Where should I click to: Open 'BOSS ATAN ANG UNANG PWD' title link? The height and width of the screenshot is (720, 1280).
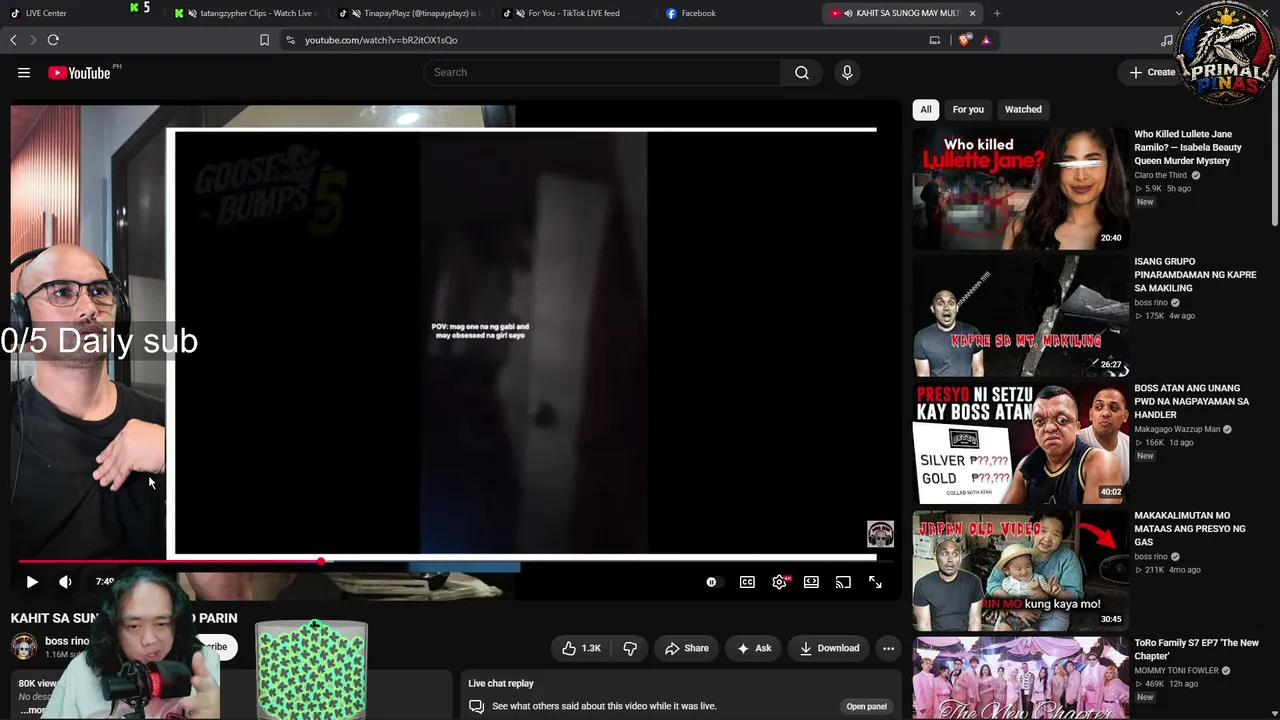pyautogui.click(x=1191, y=401)
